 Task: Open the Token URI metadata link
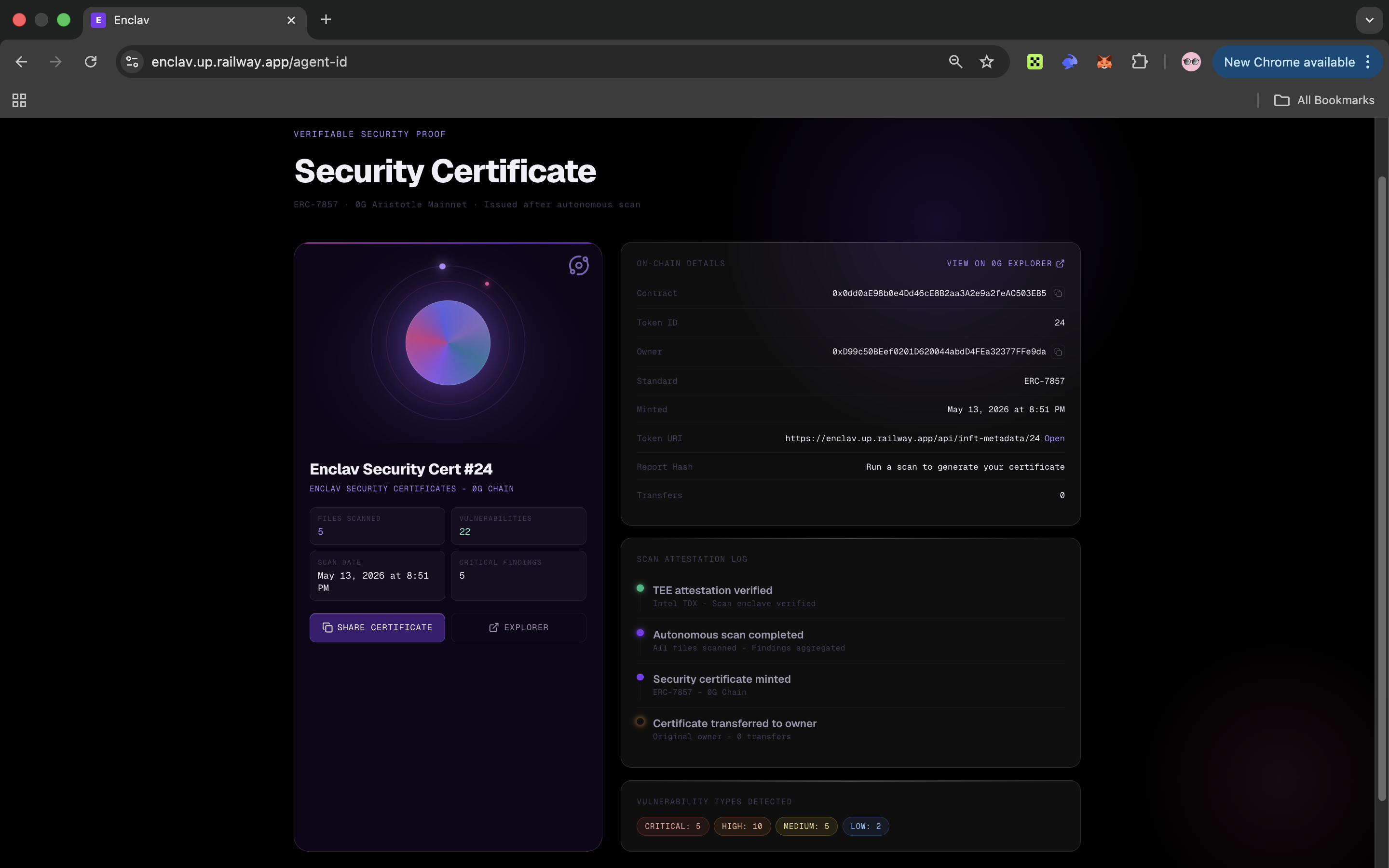[1054, 439]
